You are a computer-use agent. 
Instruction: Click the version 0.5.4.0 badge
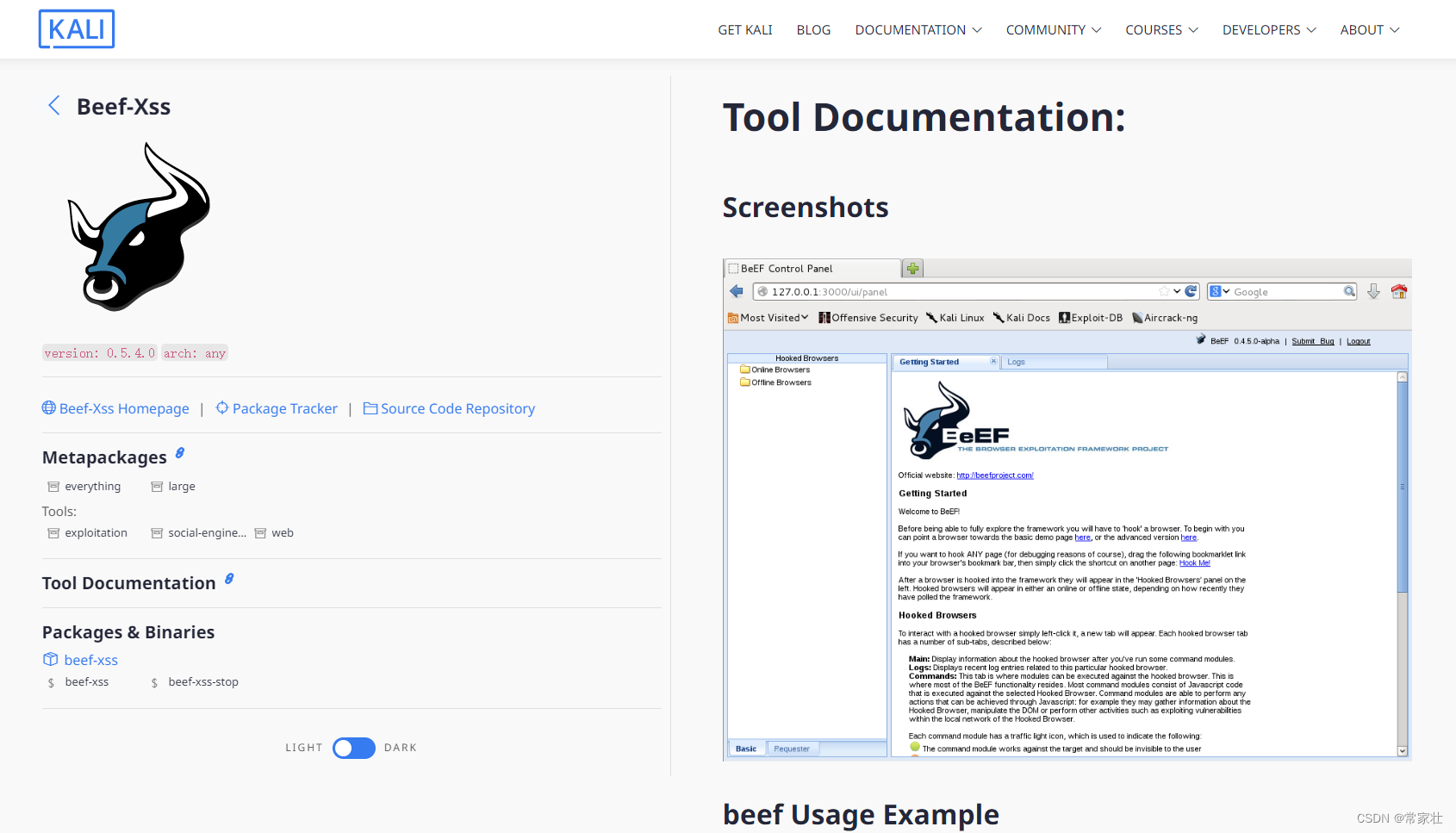click(100, 353)
